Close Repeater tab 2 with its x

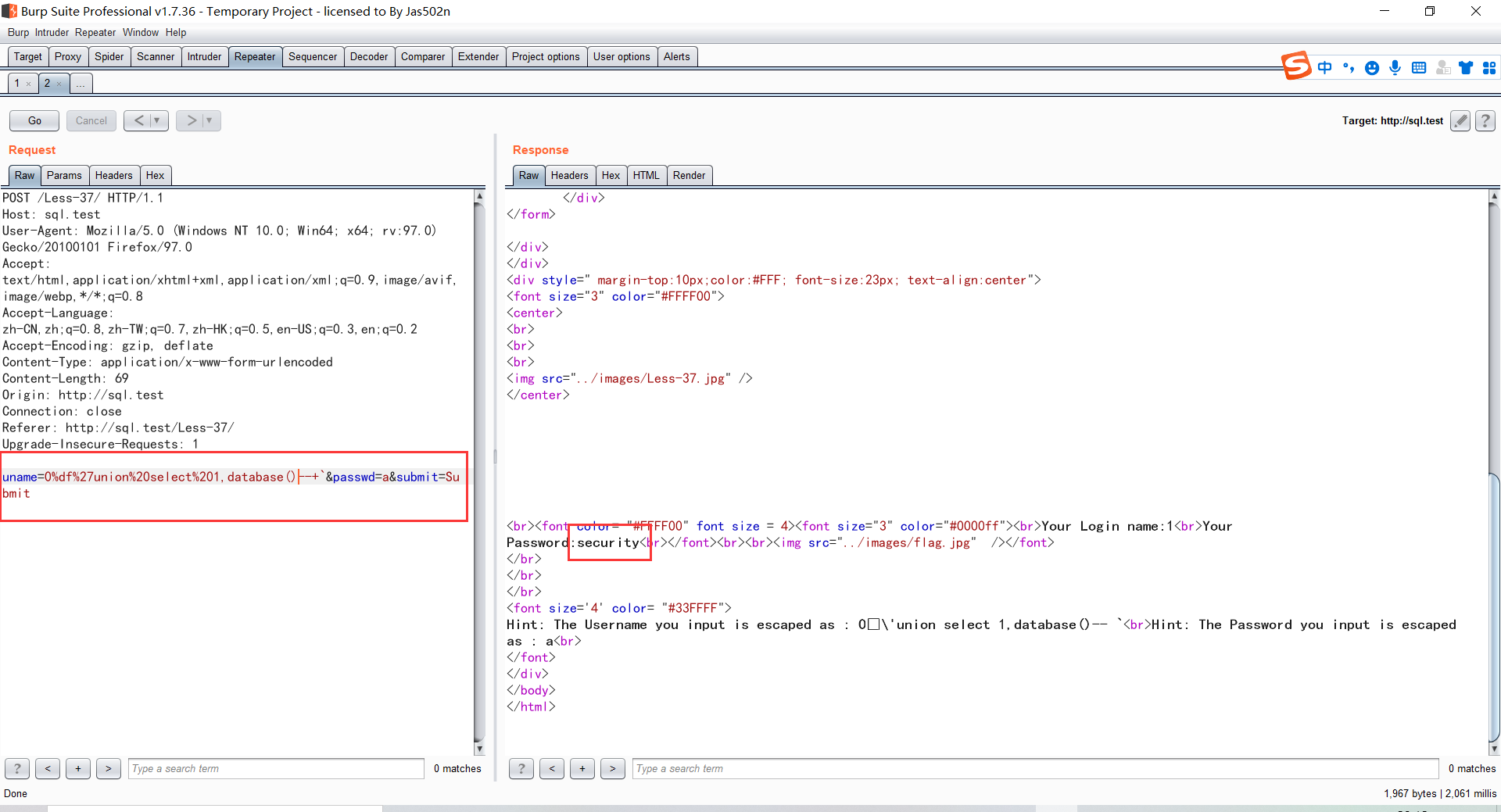59,84
